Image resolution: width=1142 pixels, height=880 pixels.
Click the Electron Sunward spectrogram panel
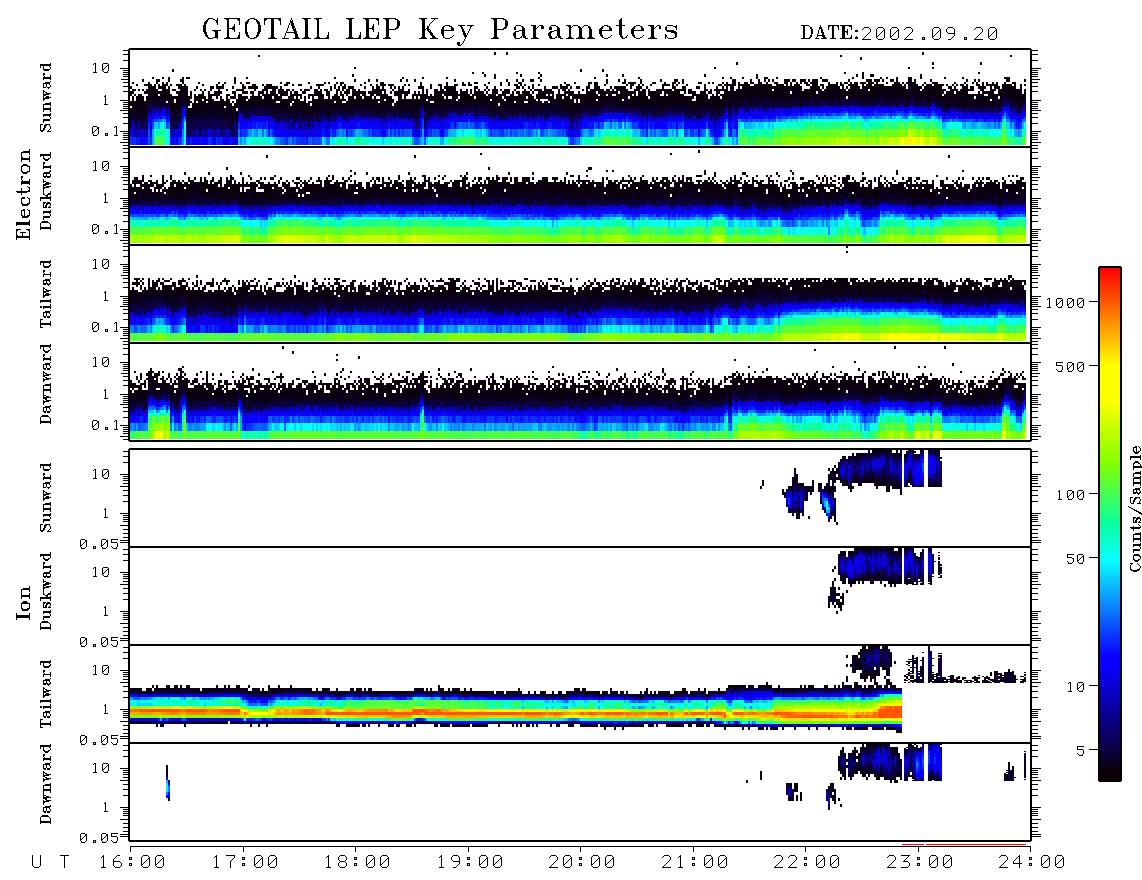click(580, 98)
